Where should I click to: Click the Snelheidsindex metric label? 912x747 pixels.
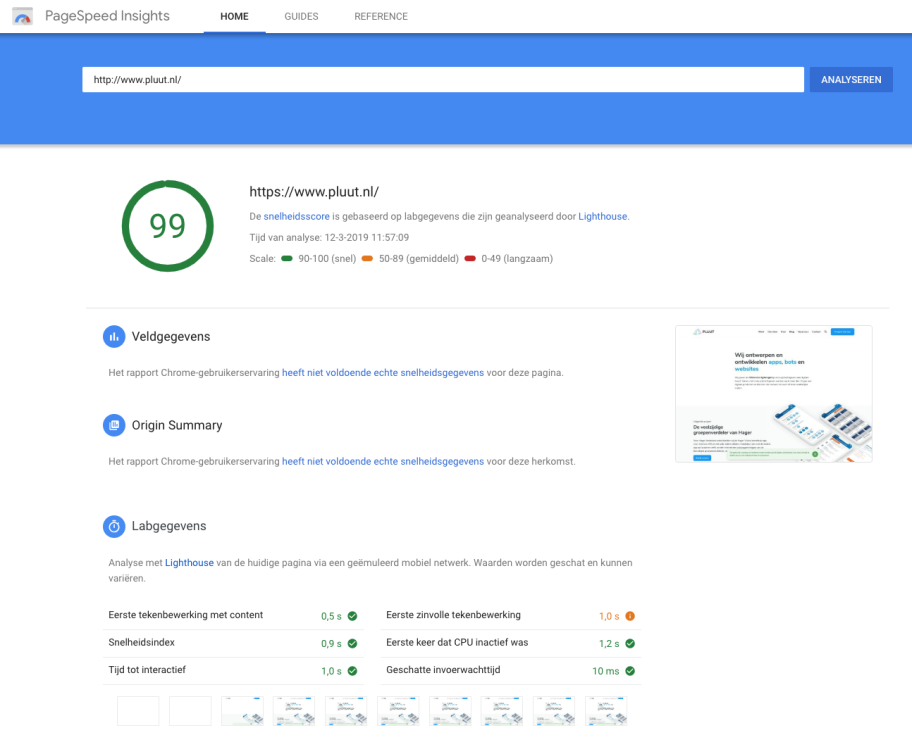(141, 642)
